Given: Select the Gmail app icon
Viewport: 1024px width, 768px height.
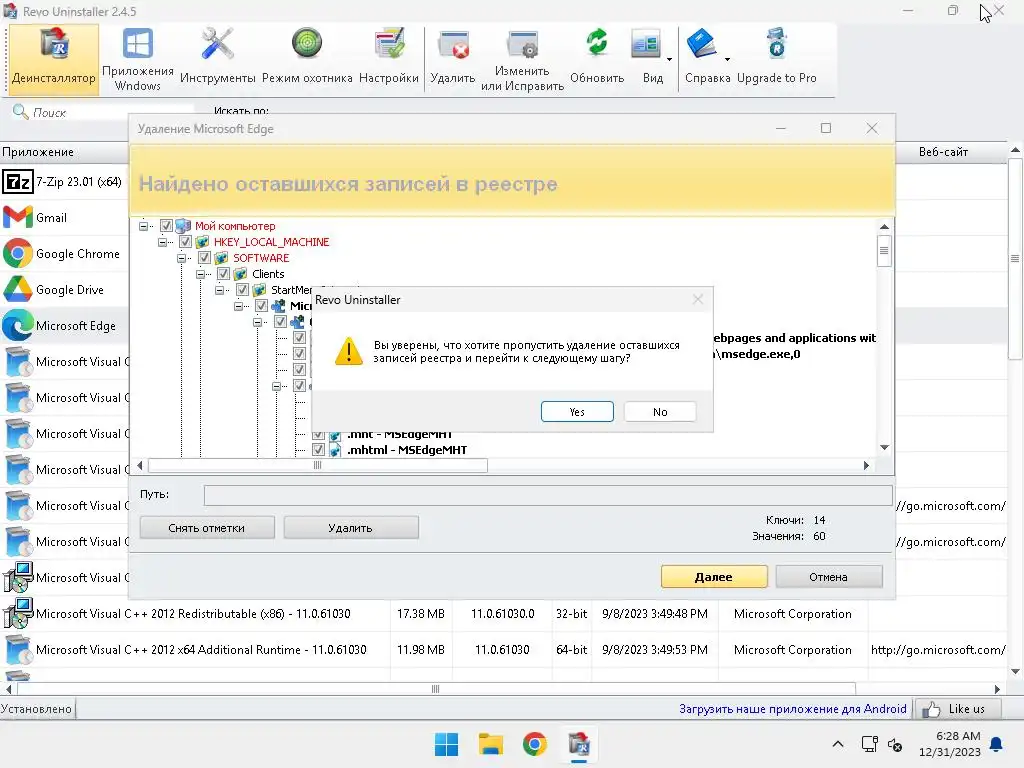Looking at the screenshot, I should (x=18, y=217).
